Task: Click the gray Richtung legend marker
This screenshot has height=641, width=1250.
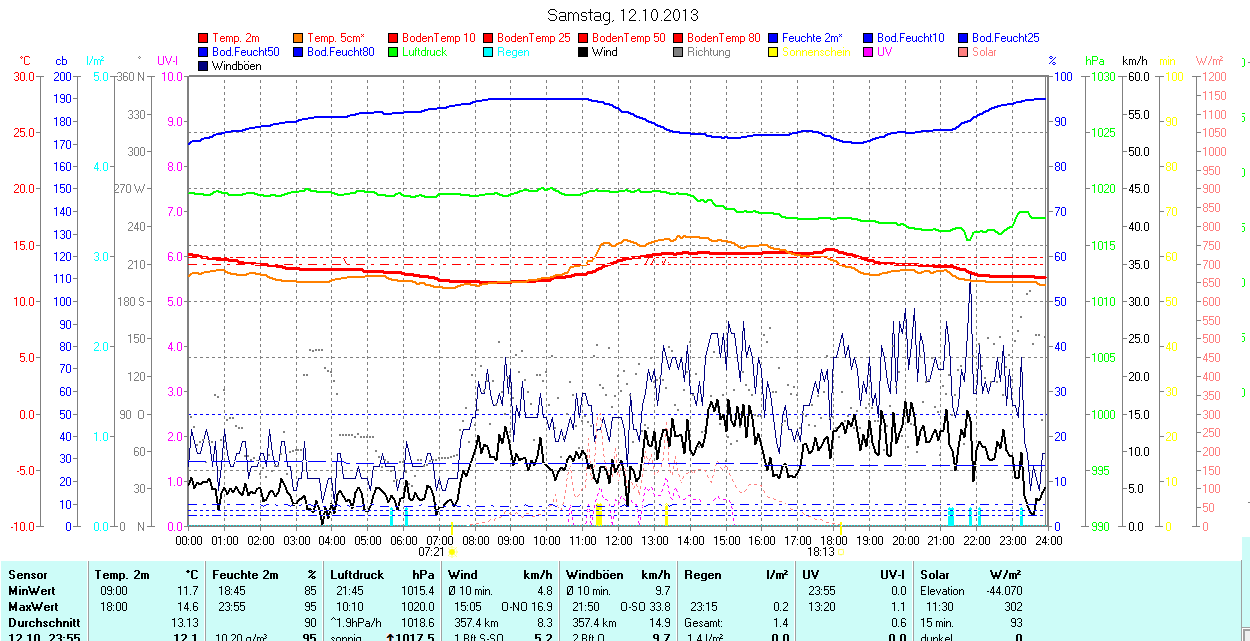Action: [x=679, y=52]
